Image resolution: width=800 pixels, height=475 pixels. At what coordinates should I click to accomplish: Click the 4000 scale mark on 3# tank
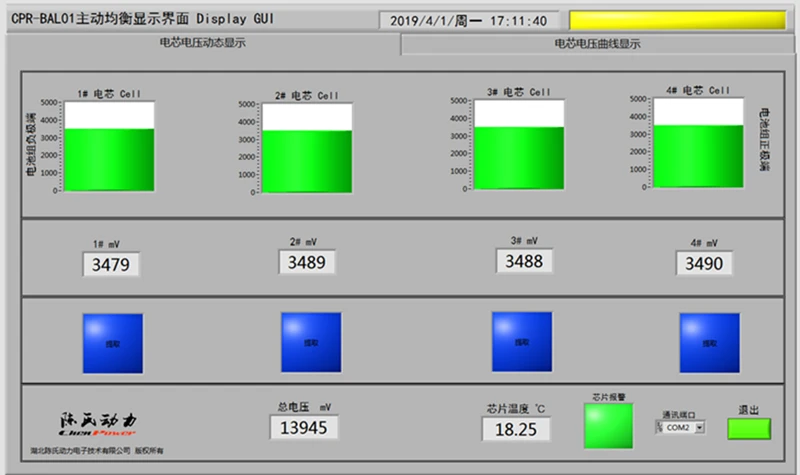[x=459, y=118]
